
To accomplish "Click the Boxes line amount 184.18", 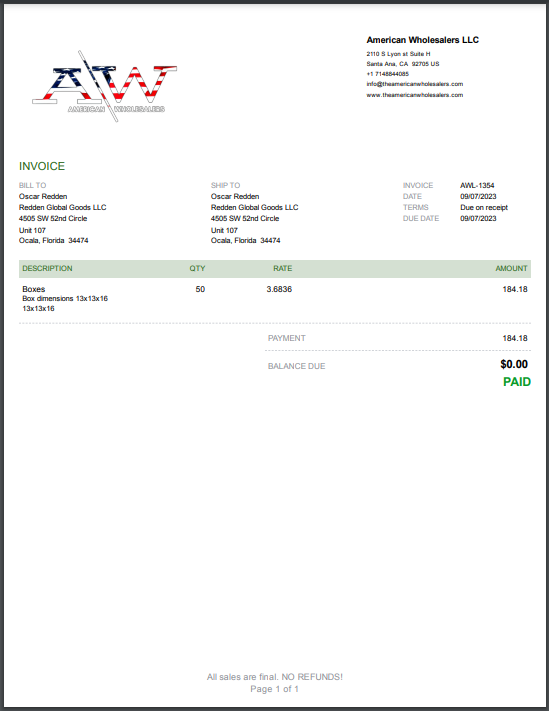I will 515,289.
